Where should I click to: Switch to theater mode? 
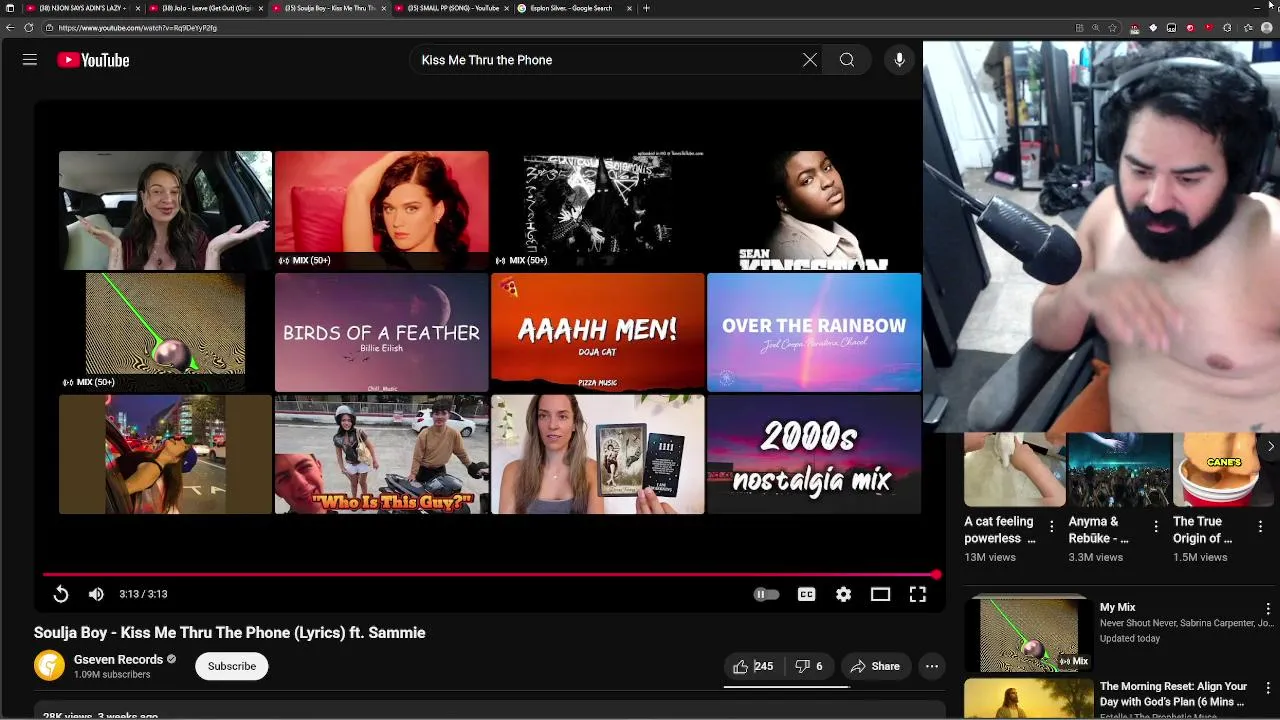880,594
